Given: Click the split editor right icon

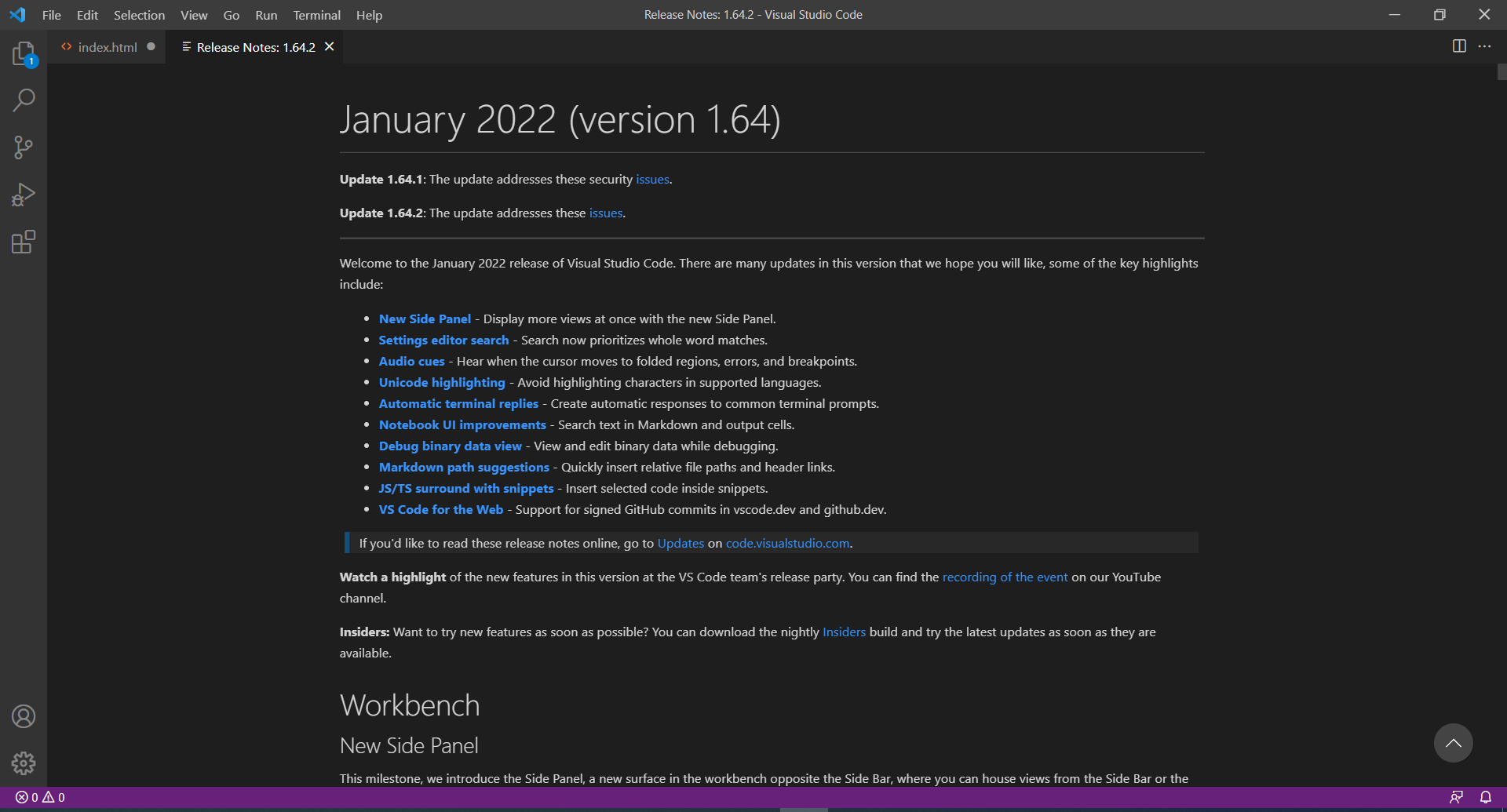Looking at the screenshot, I should [1459, 46].
